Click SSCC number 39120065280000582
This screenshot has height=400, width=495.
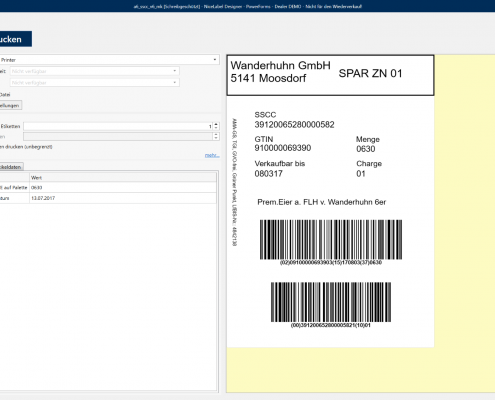294,125
